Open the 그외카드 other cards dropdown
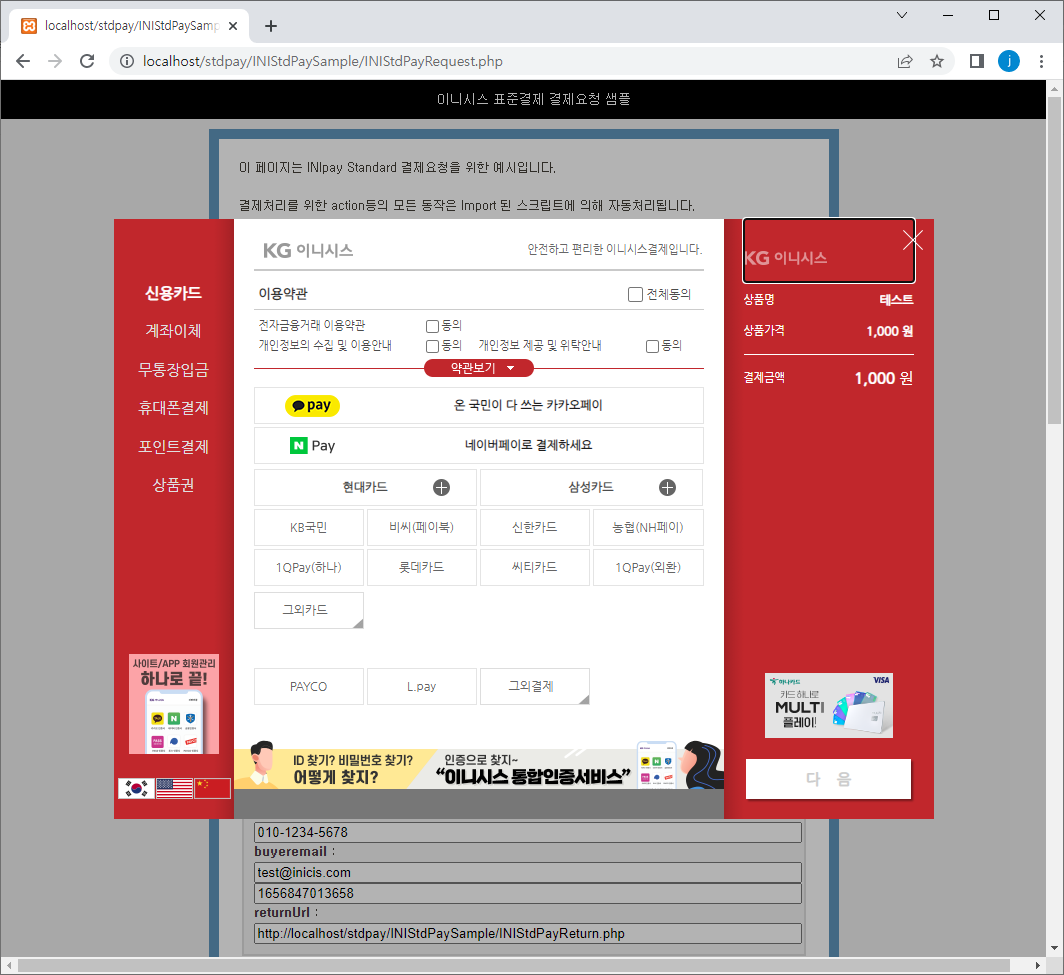This screenshot has width=1064, height=975. point(309,610)
